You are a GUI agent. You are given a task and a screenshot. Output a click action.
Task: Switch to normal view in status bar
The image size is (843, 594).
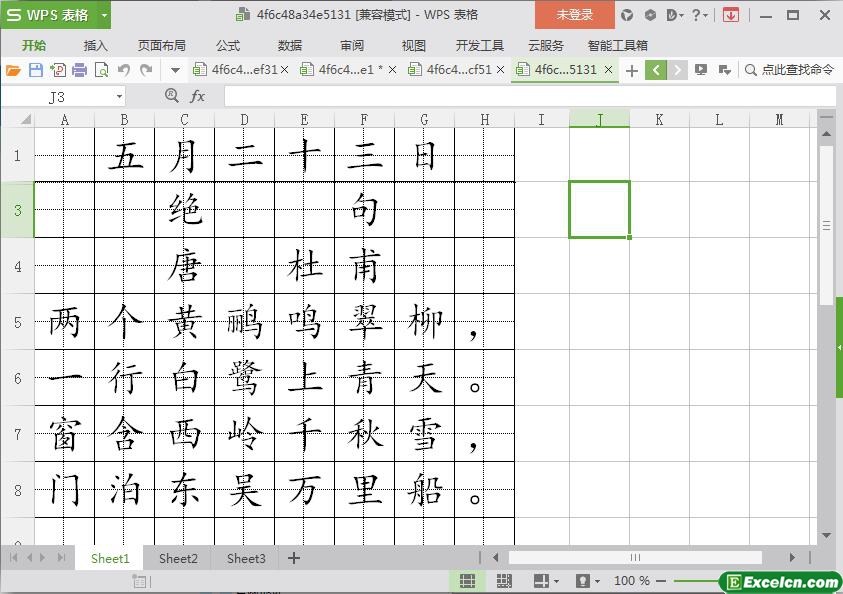(x=467, y=581)
